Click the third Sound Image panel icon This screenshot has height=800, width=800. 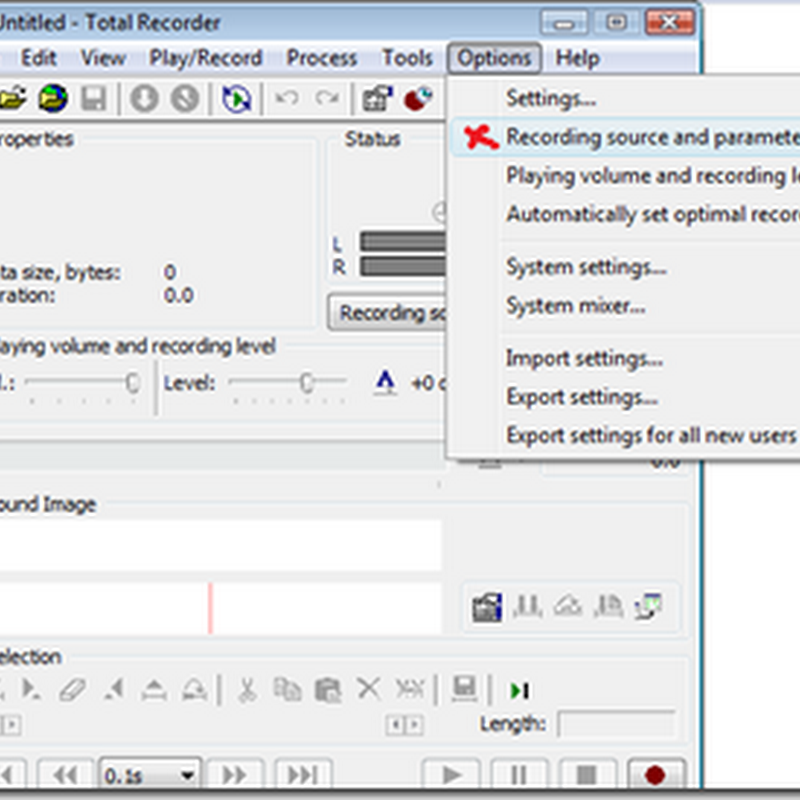pos(568,607)
